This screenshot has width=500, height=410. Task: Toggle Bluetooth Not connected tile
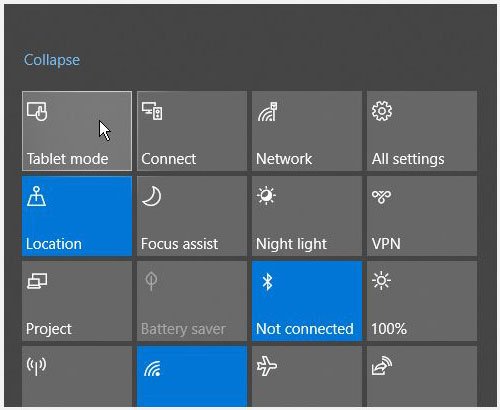click(307, 301)
